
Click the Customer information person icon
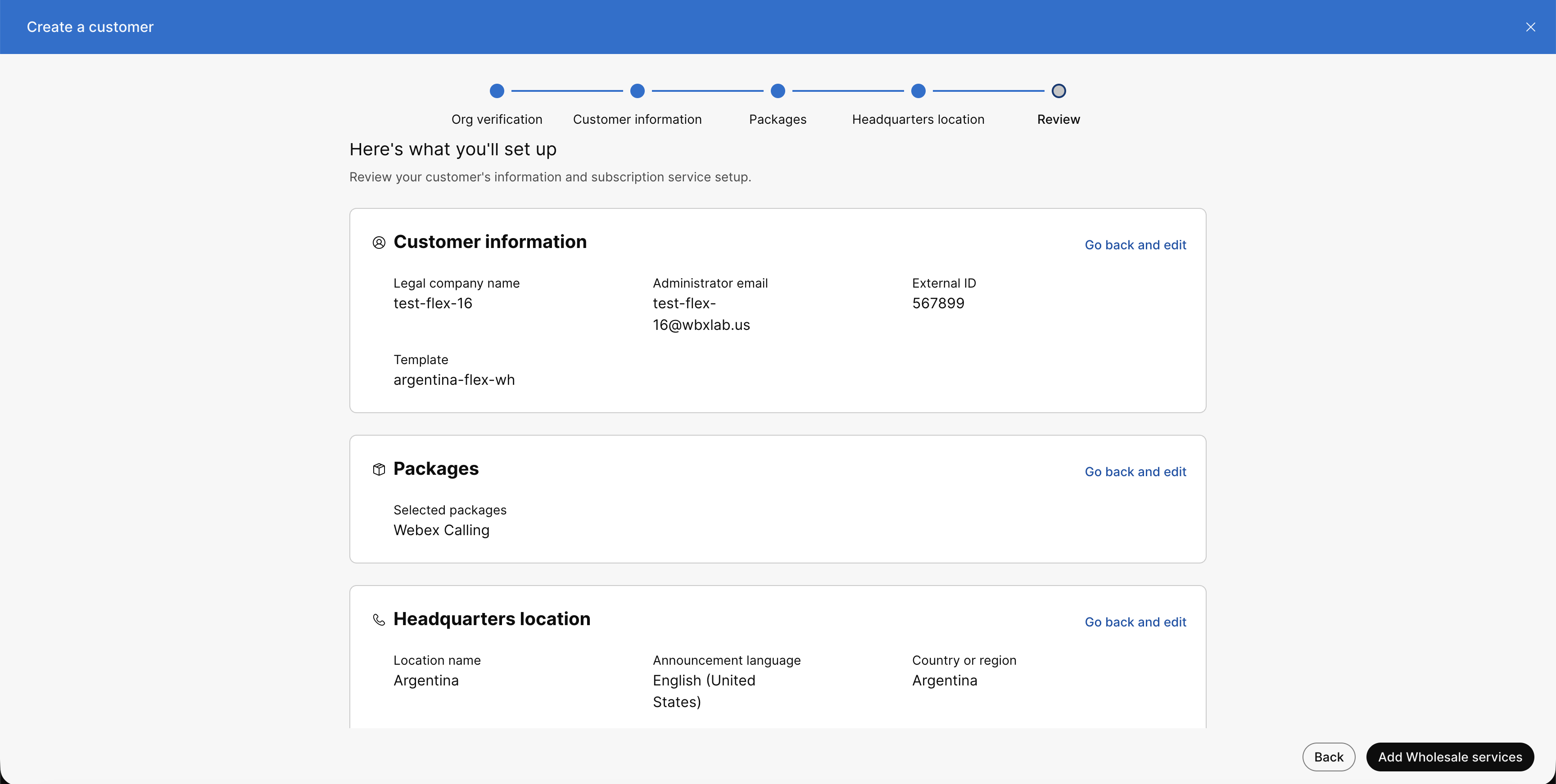380,242
